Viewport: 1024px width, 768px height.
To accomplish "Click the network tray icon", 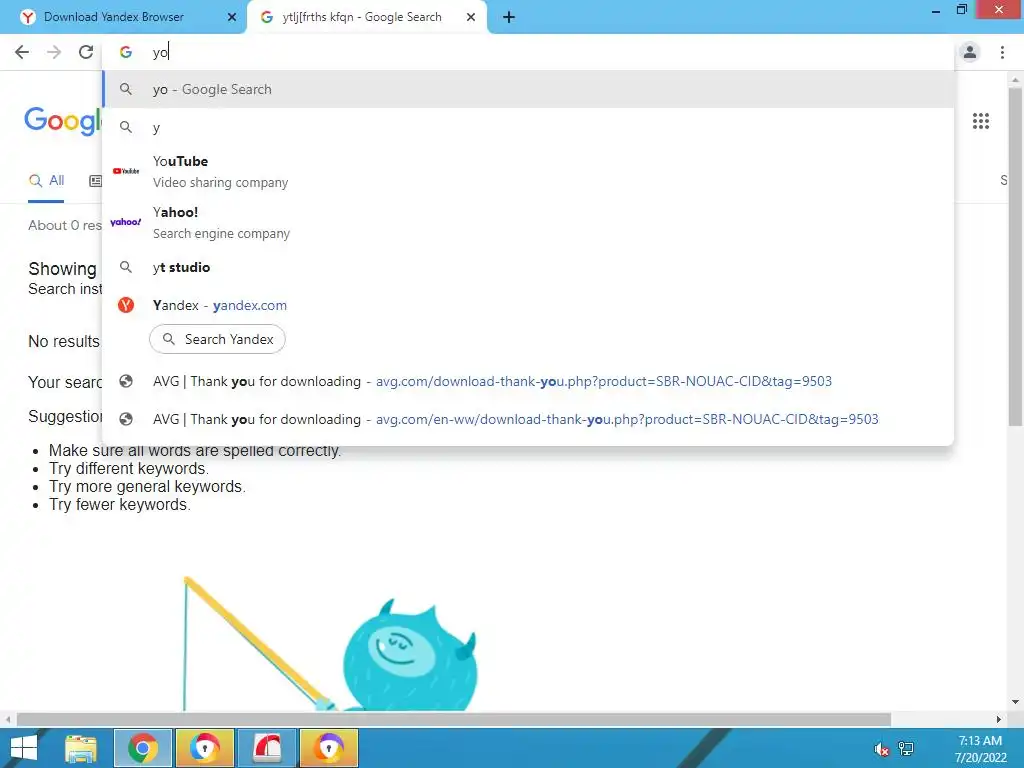I will [x=906, y=749].
